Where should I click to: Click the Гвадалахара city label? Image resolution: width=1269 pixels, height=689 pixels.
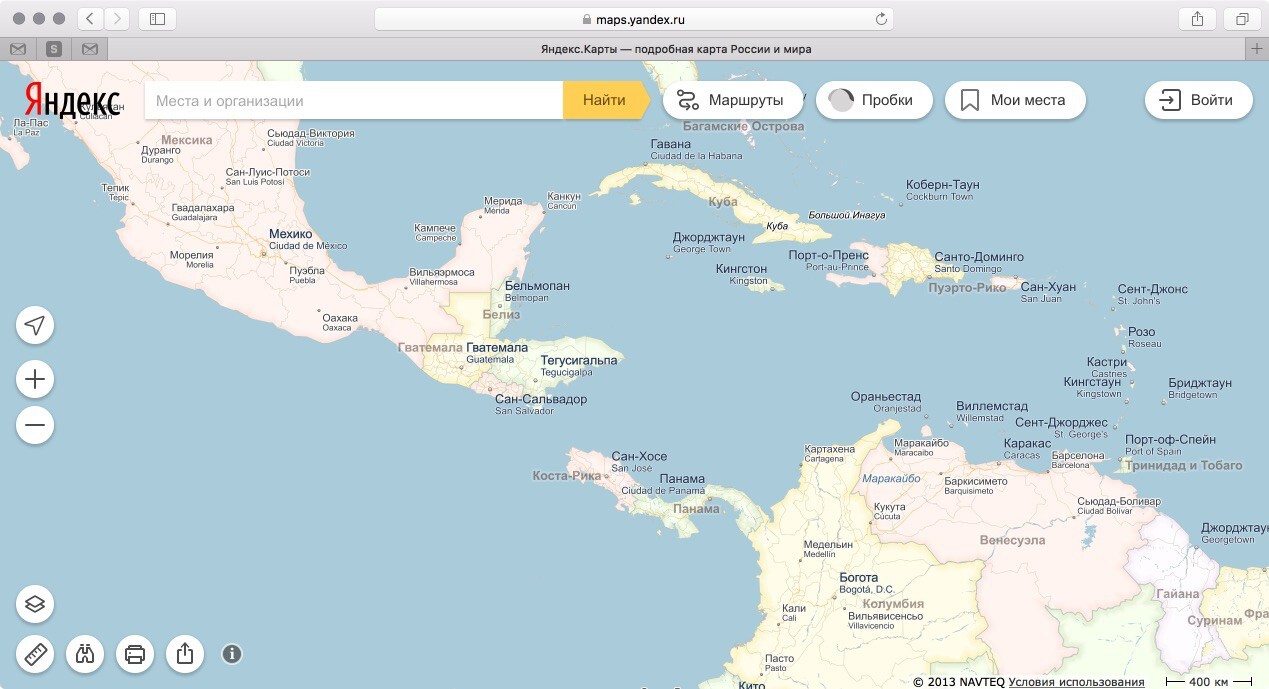(x=203, y=208)
